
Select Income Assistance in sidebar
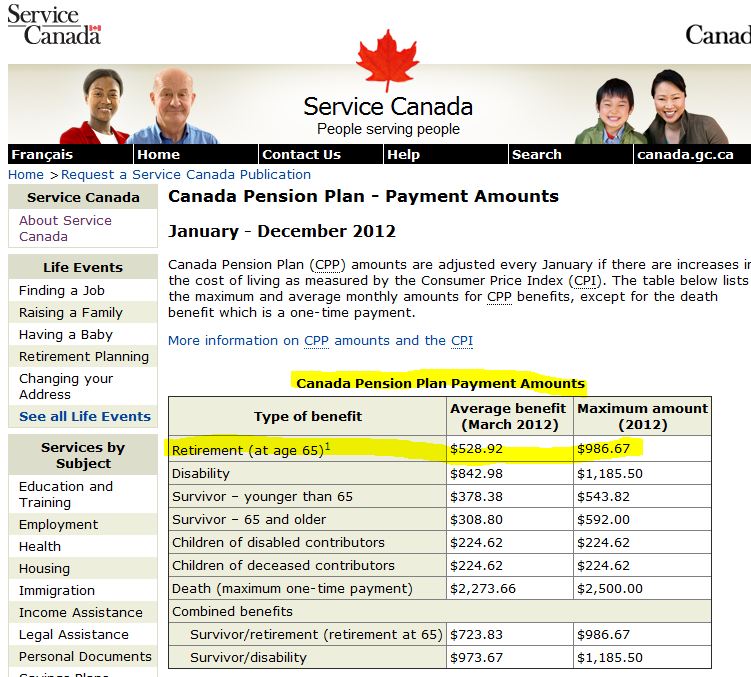tap(80, 612)
